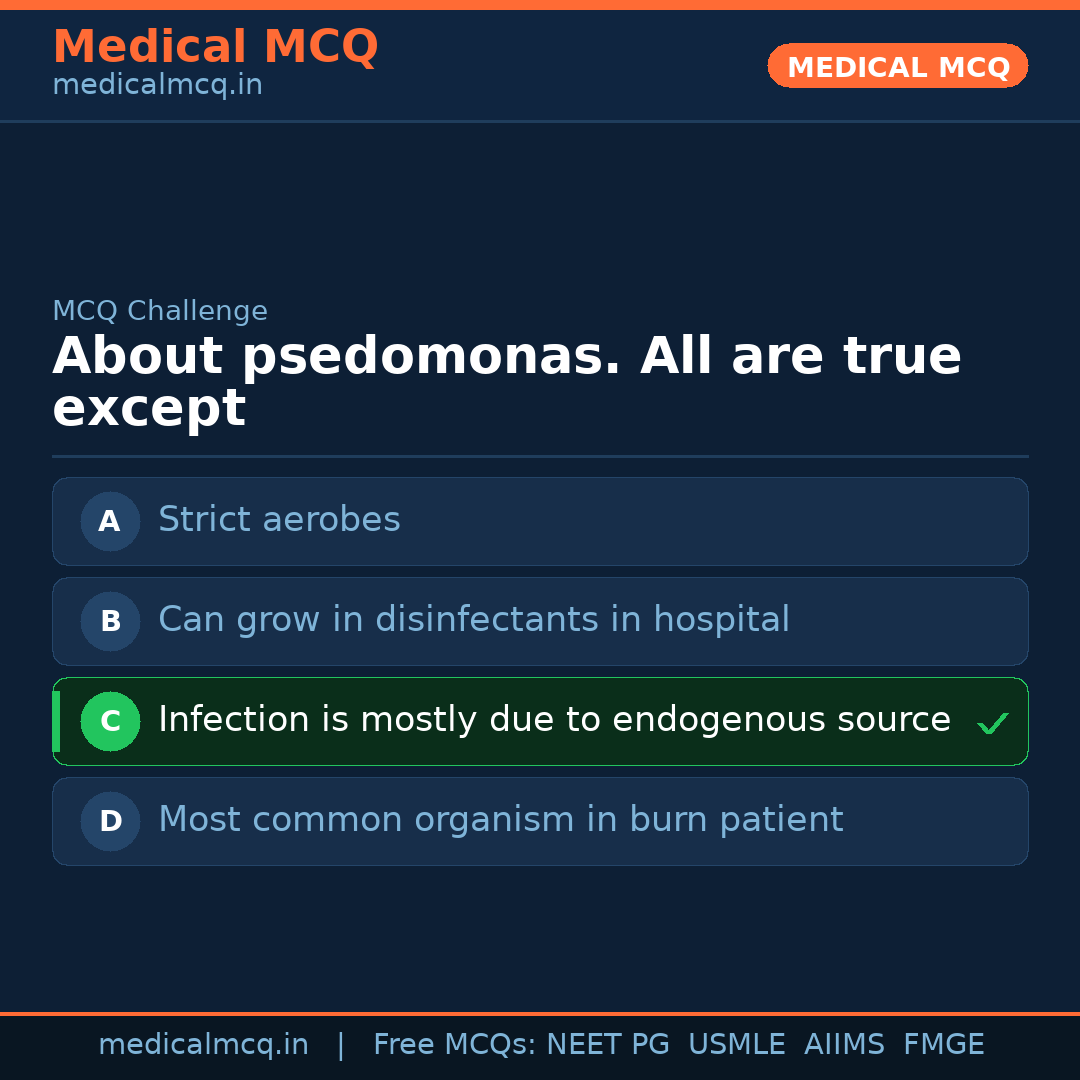Click the green checkmark icon on option C
Image resolution: width=1080 pixels, height=1080 pixels.
click(992, 723)
